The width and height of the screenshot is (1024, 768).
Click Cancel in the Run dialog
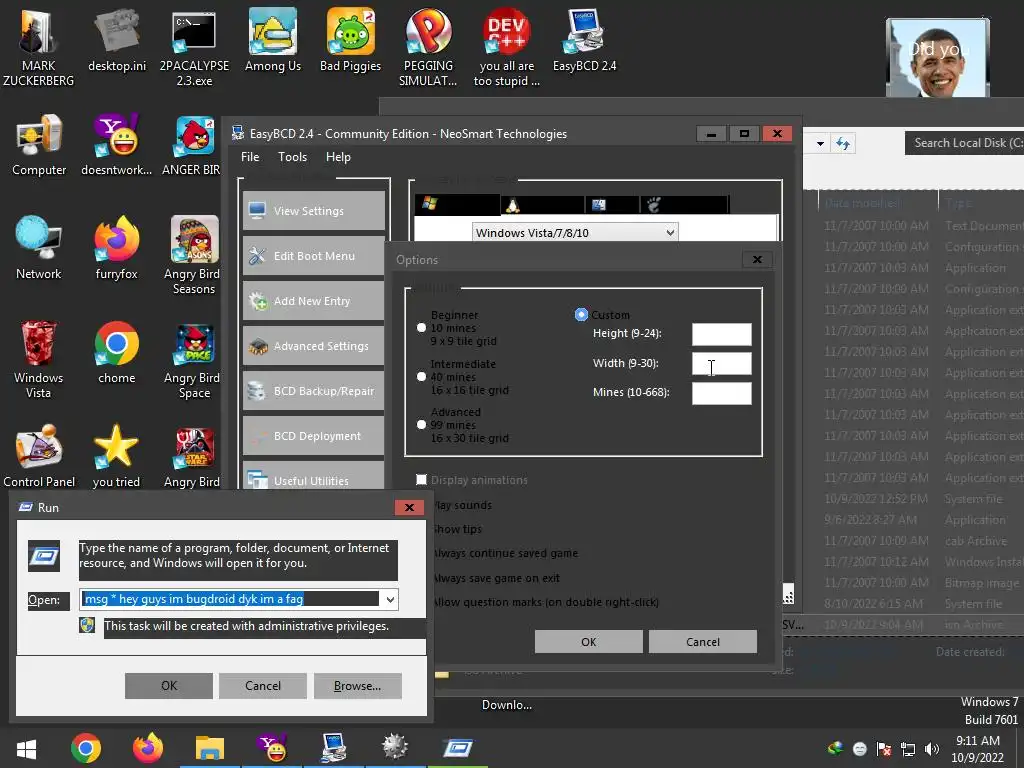pyautogui.click(x=263, y=686)
